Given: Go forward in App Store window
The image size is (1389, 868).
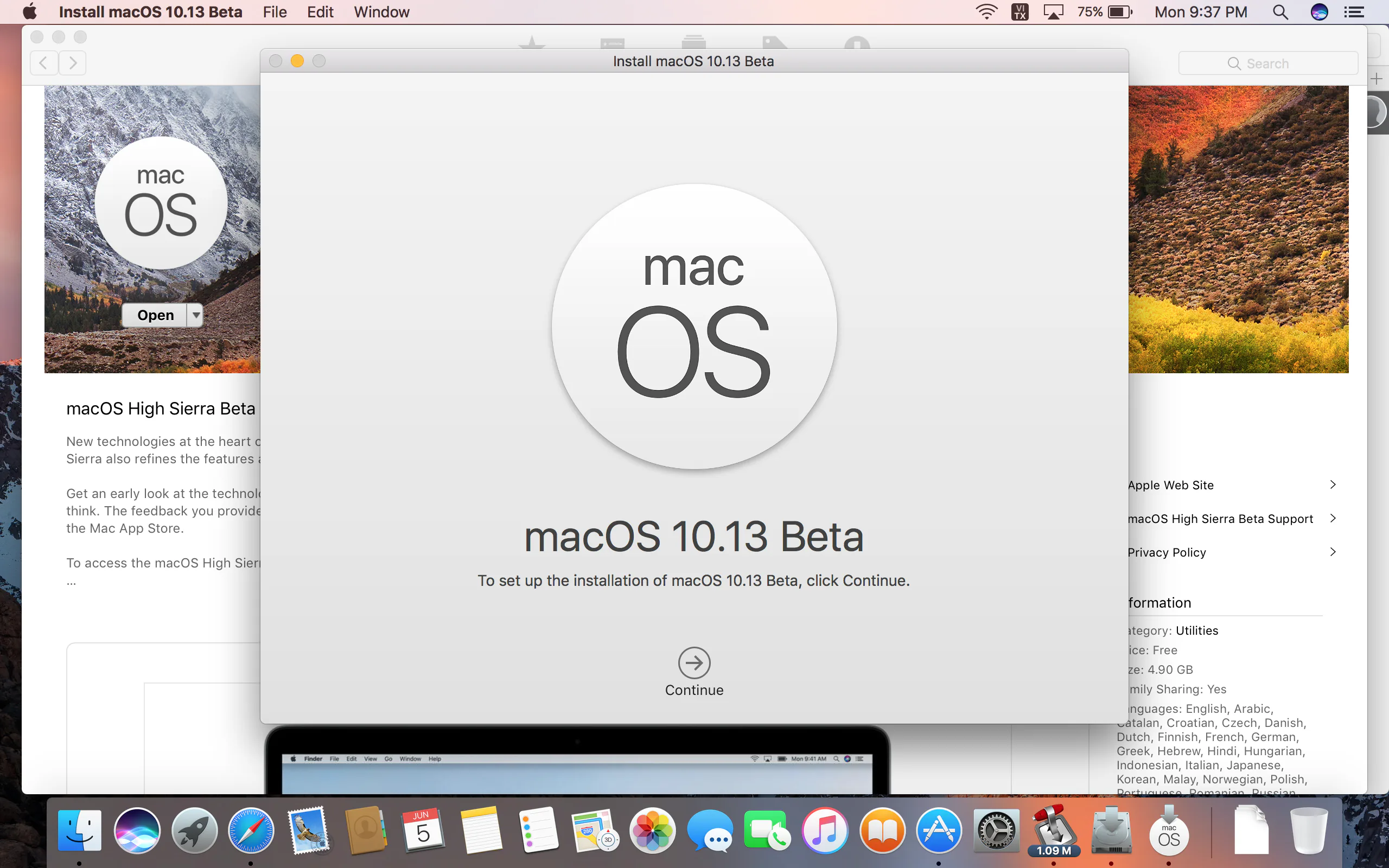Looking at the screenshot, I should click(72, 62).
